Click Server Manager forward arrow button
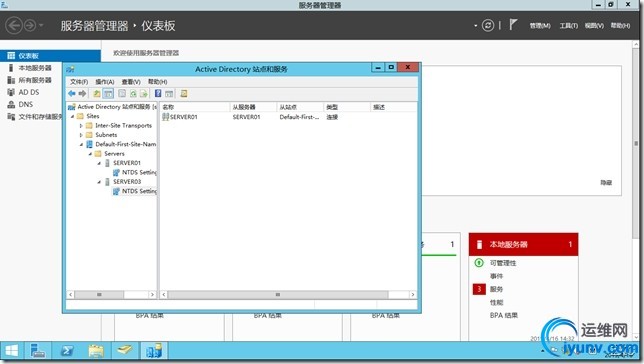The height and width of the screenshot is (364, 644). pos(30,25)
